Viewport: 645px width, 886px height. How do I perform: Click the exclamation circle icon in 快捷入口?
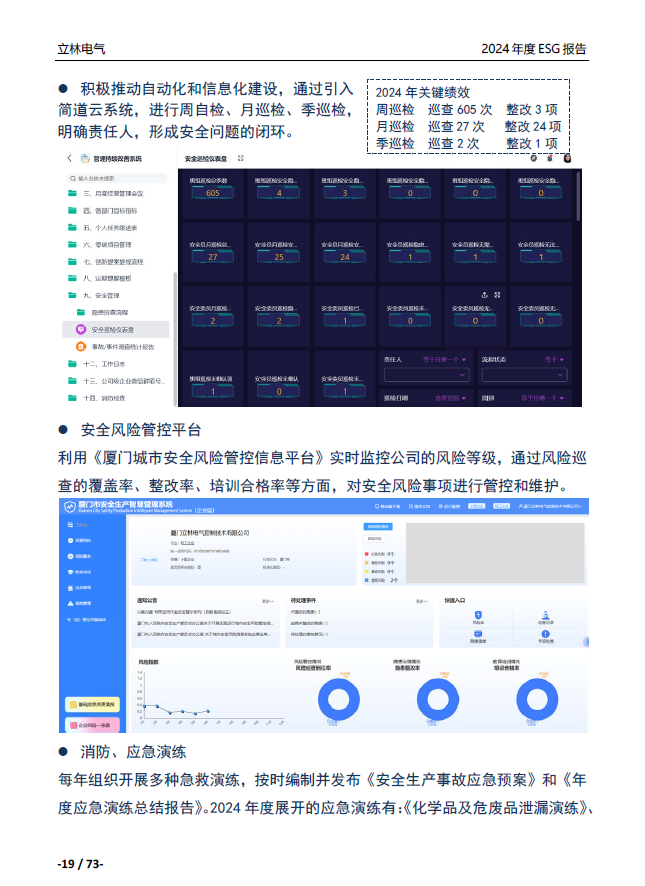545,634
